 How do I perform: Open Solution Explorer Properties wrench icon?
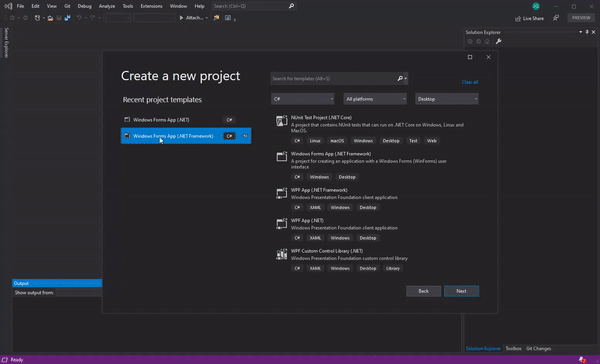click(498, 41)
